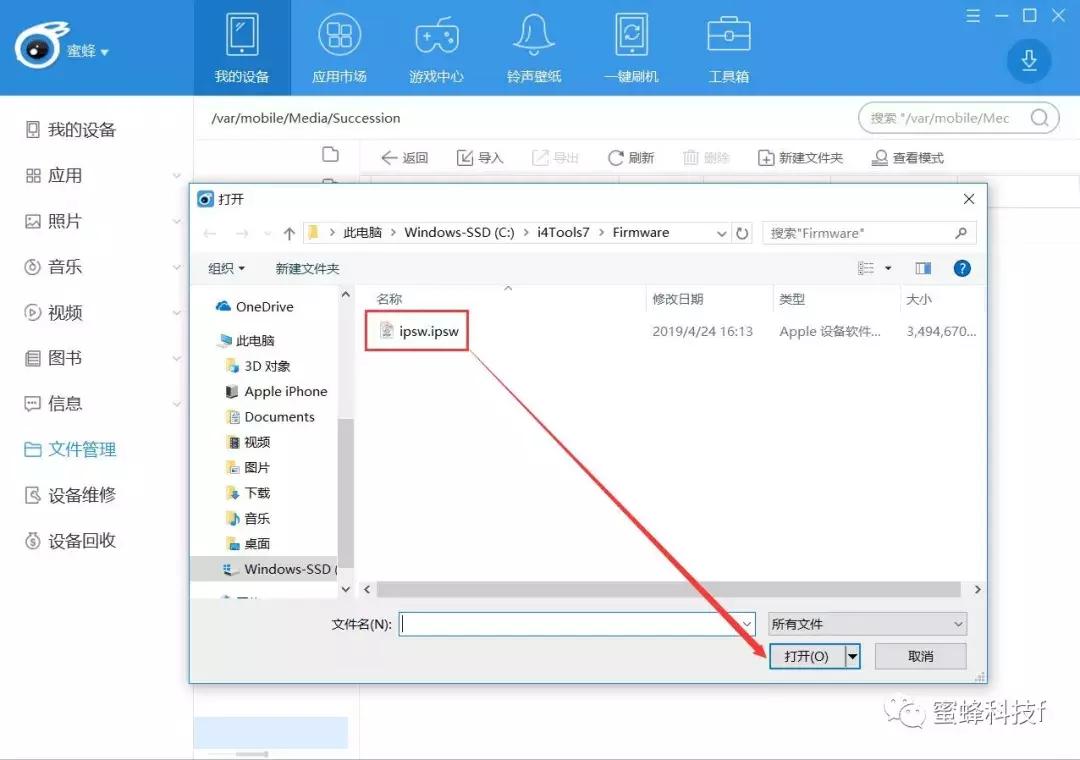Select 信息 in the sidebar
1080x760 pixels.
(x=54, y=403)
